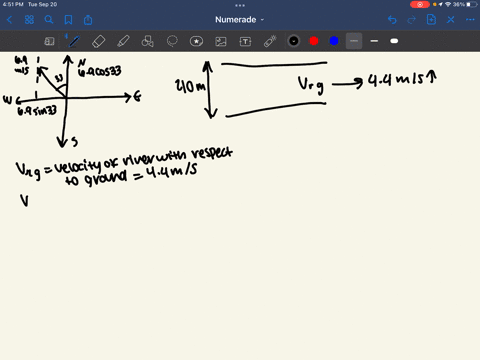This screenshot has width=480, height=360.
Task: Select the Image insert tool
Action: [221, 41]
